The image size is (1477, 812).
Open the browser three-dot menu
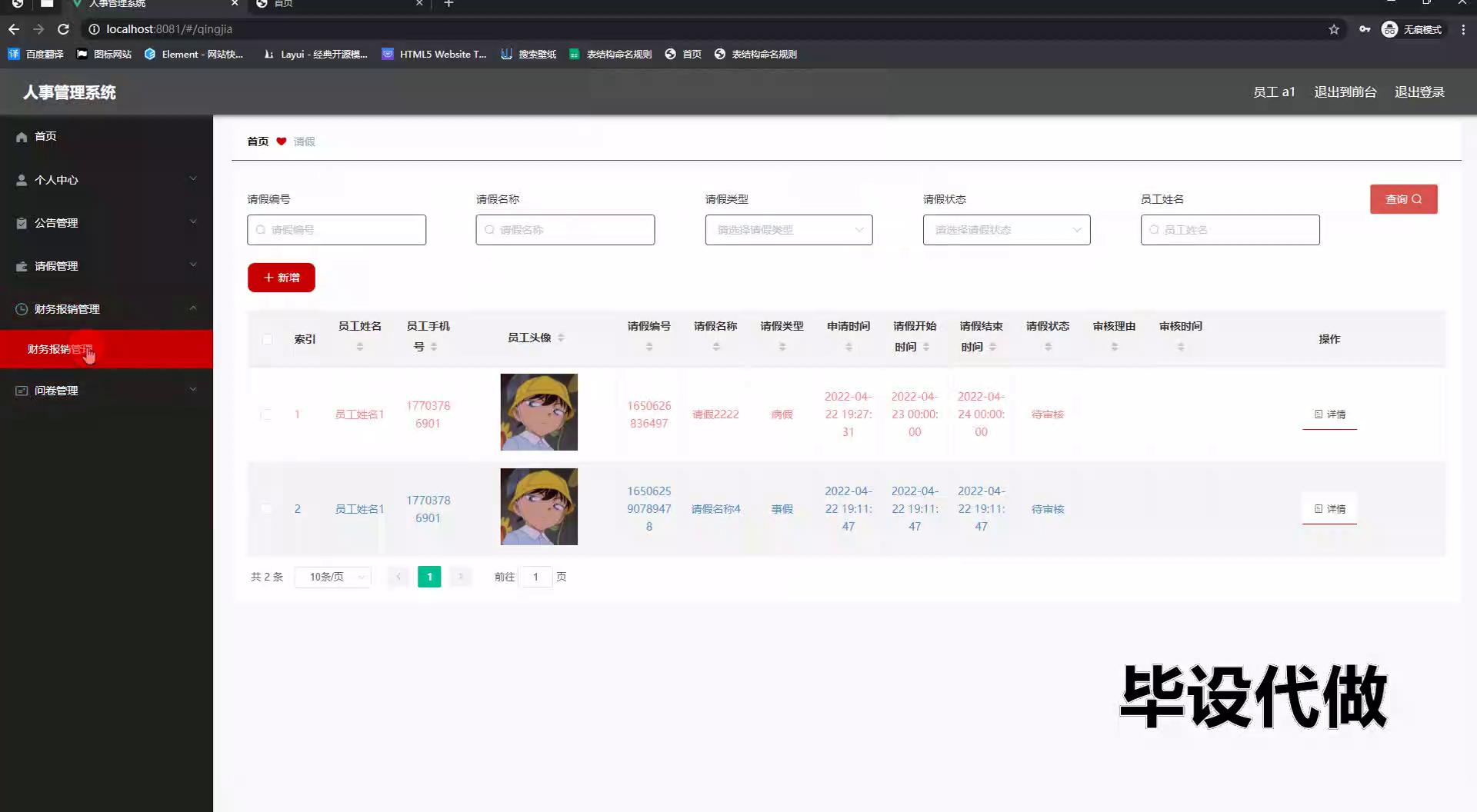[1463, 29]
